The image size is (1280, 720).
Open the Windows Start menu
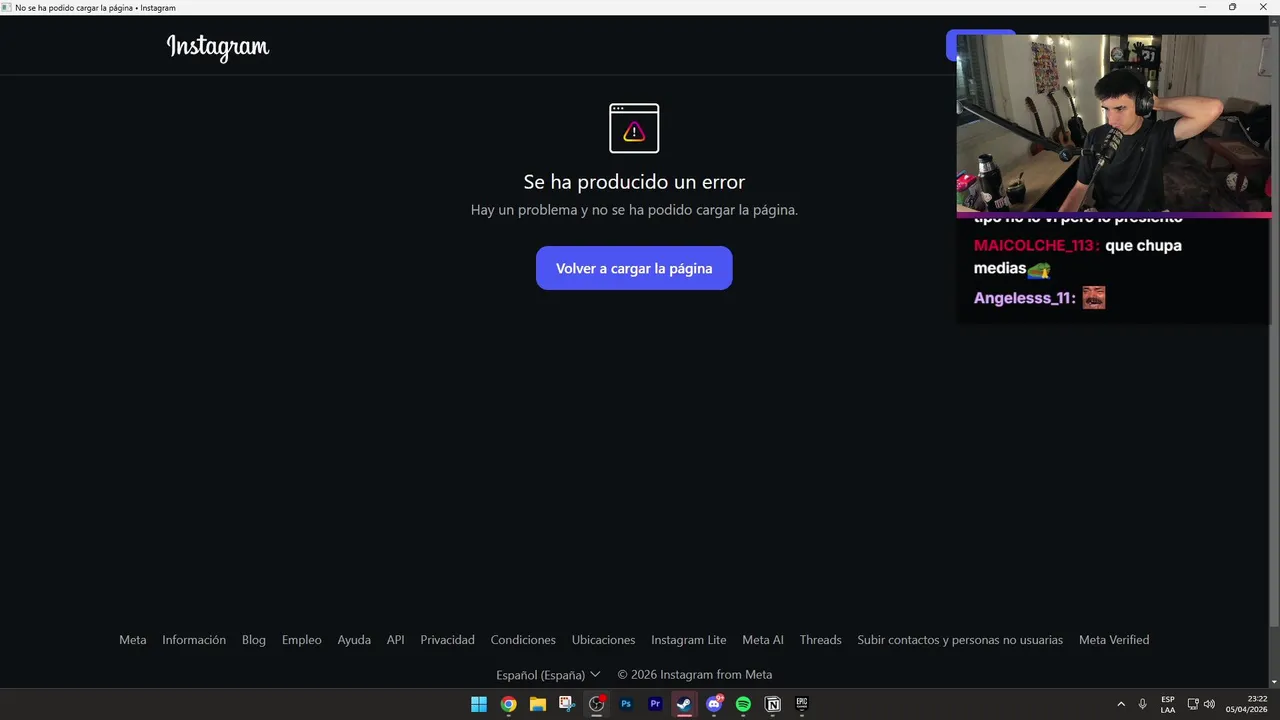coord(479,704)
